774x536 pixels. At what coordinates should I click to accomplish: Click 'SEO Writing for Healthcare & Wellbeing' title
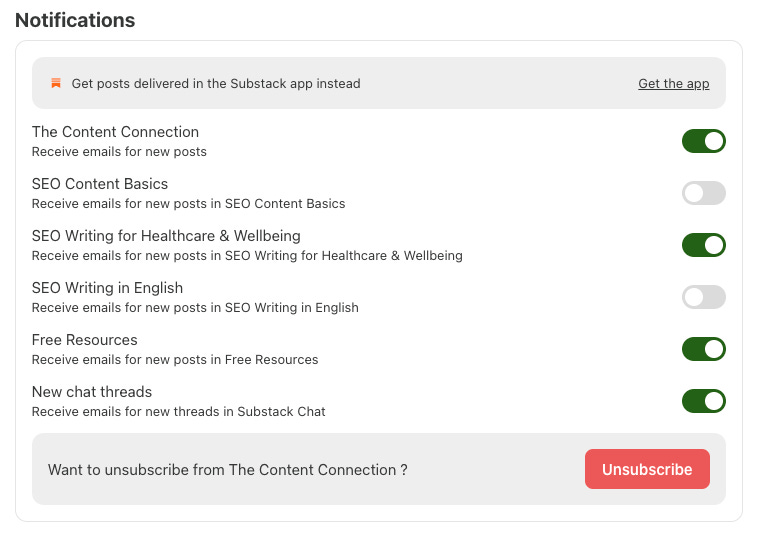coord(166,236)
